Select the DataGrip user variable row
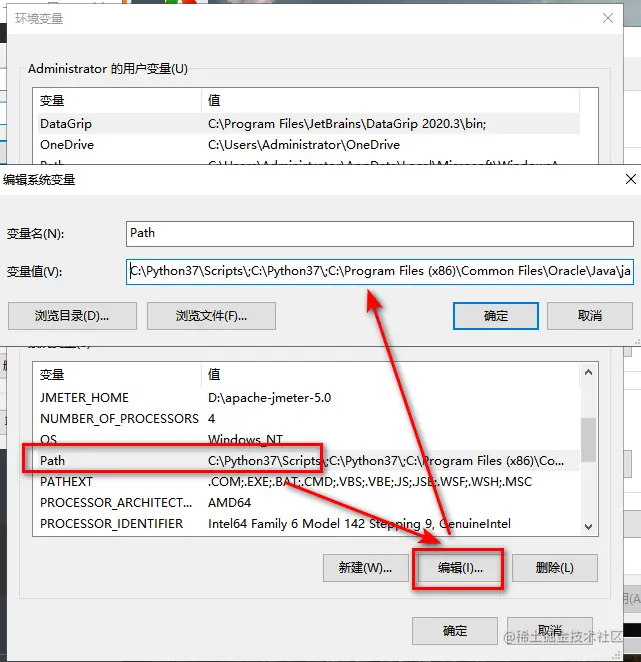This screenshot has height=662, width=641. tap(309, 124)
